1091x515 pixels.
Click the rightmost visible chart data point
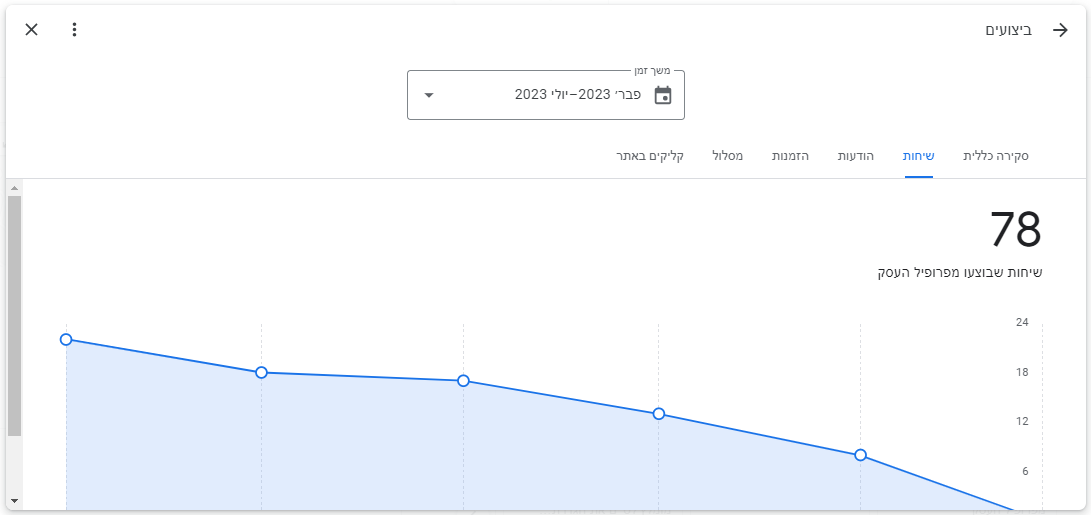pyautogui.click(x=860, y=455)
